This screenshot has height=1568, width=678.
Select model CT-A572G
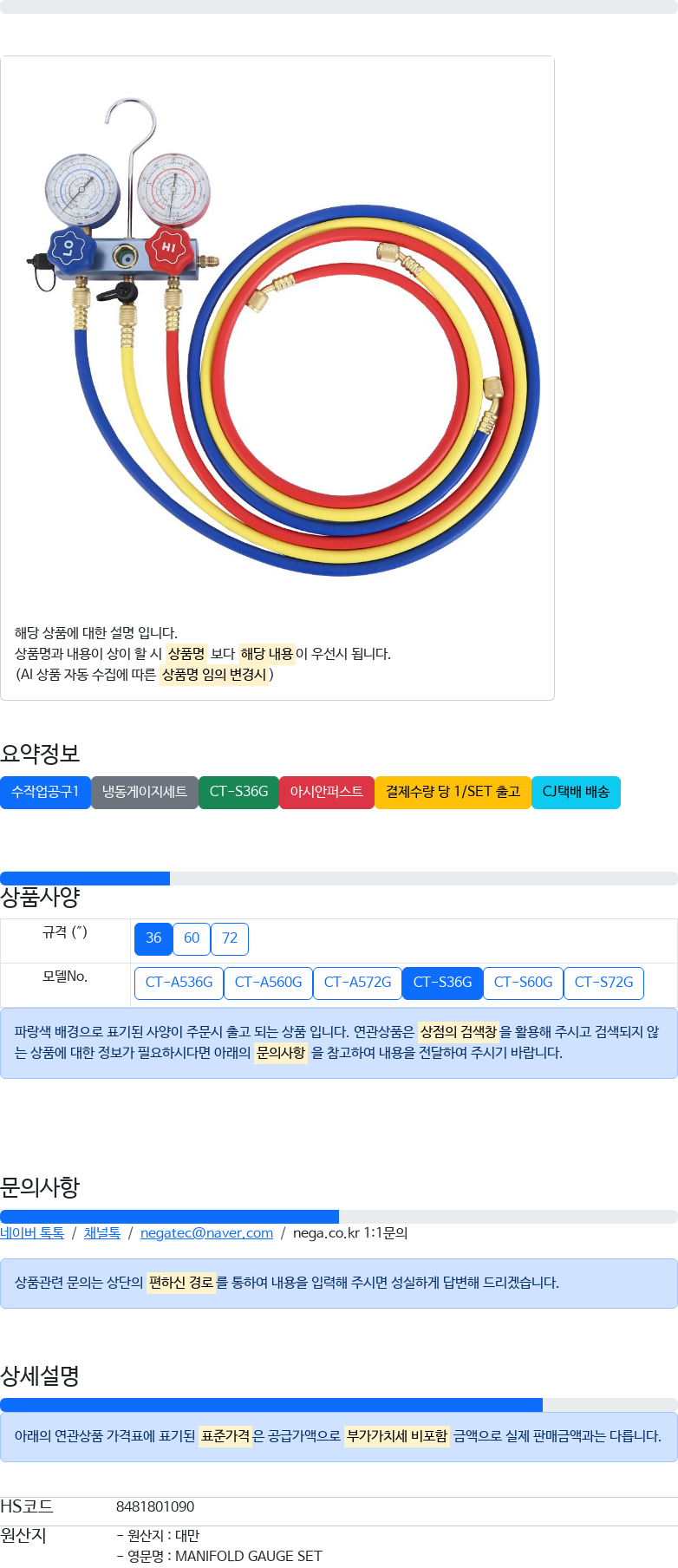point(357,983)
